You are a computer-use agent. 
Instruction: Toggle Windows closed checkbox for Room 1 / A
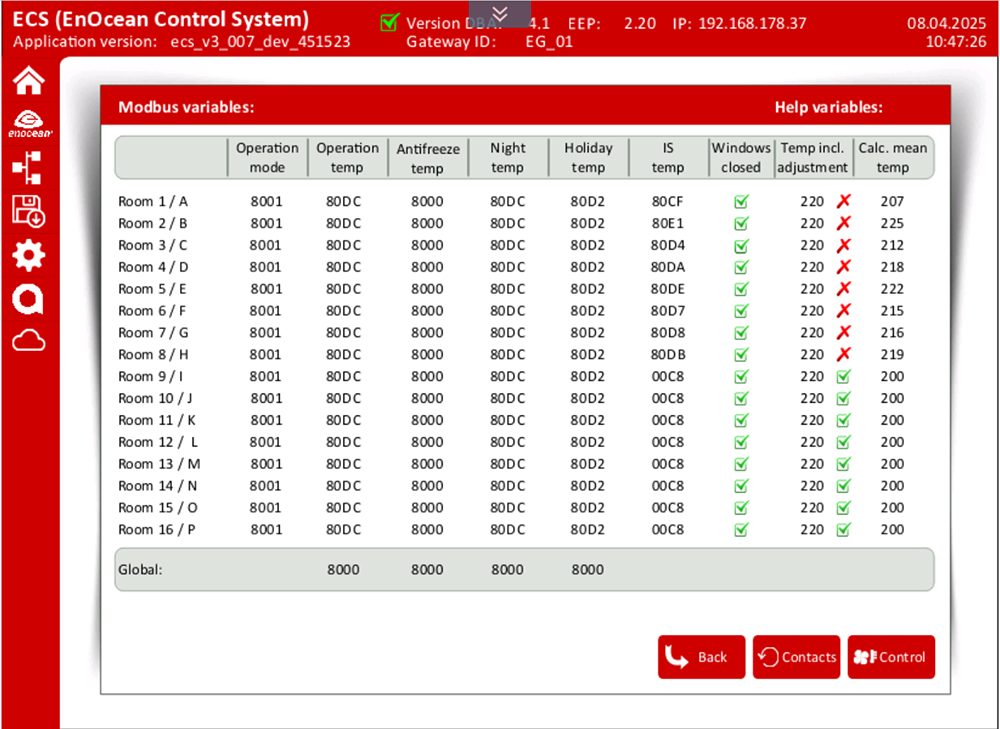[x=741, y=202]
